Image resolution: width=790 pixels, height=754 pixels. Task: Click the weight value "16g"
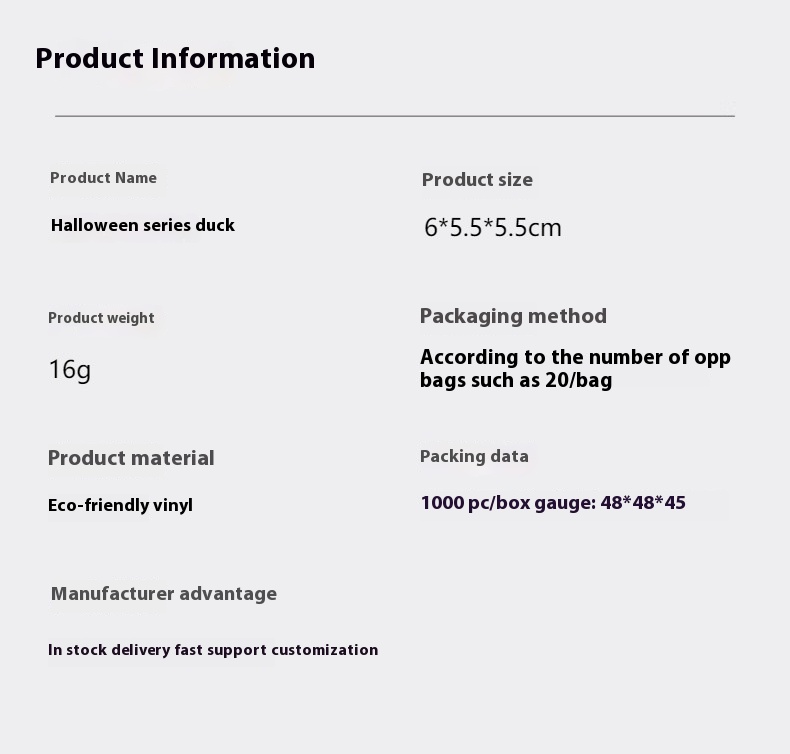click(69, 370)
